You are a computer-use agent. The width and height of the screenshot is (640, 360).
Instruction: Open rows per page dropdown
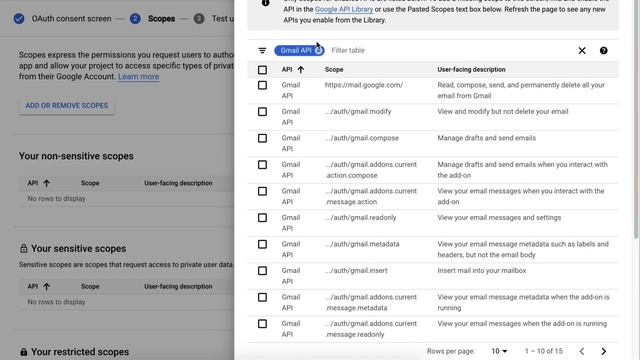[499, 351]
